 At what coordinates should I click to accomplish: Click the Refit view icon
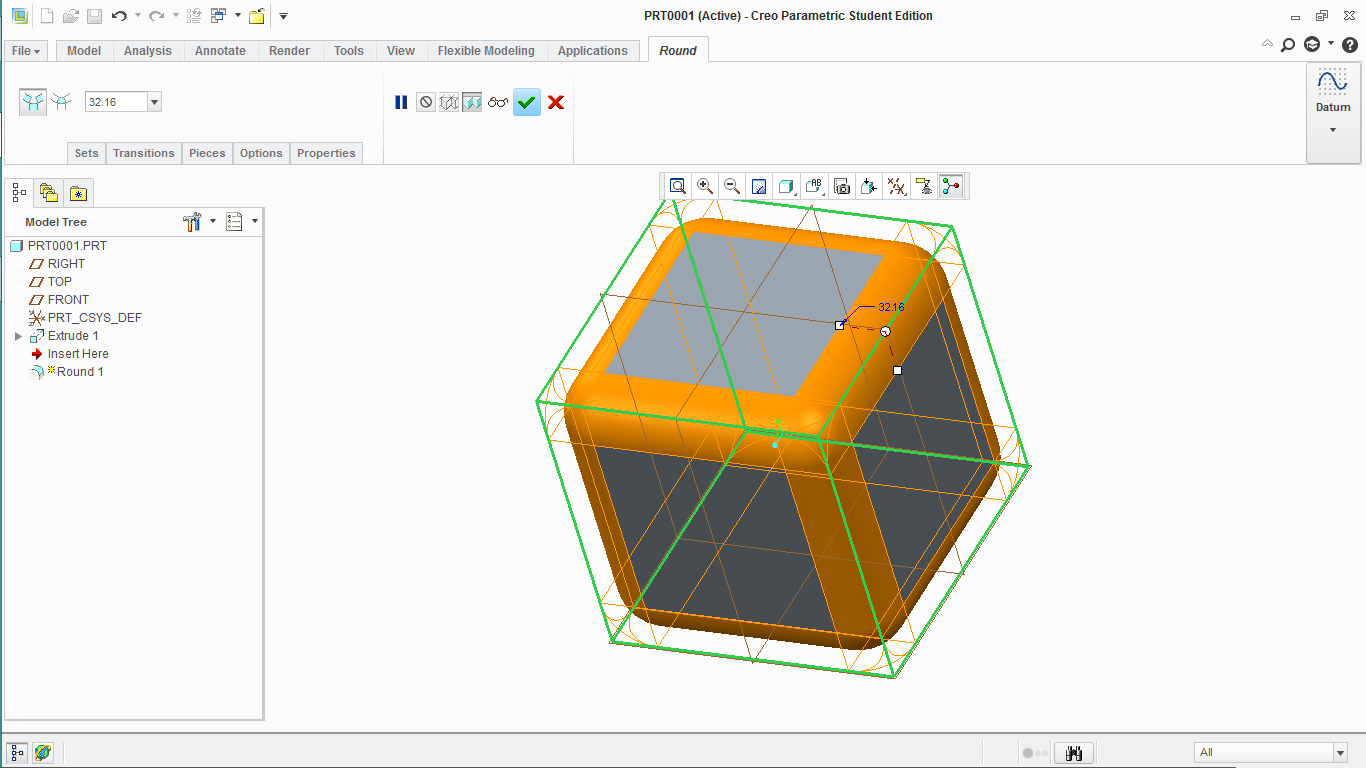click(x=678, y=186)
